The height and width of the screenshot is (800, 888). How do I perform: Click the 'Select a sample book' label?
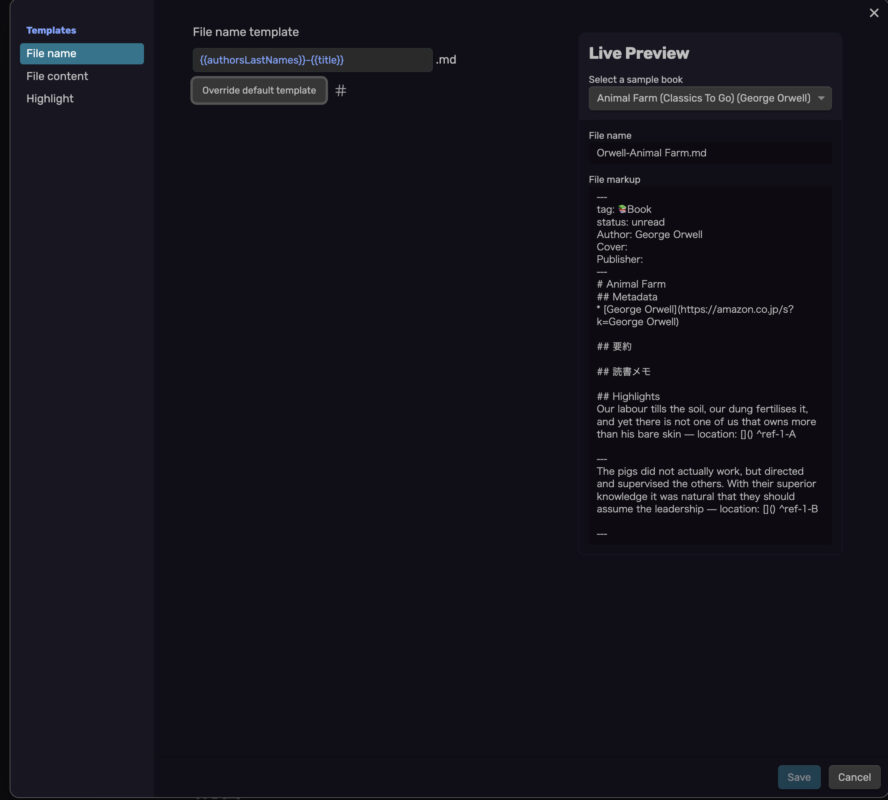636,80
